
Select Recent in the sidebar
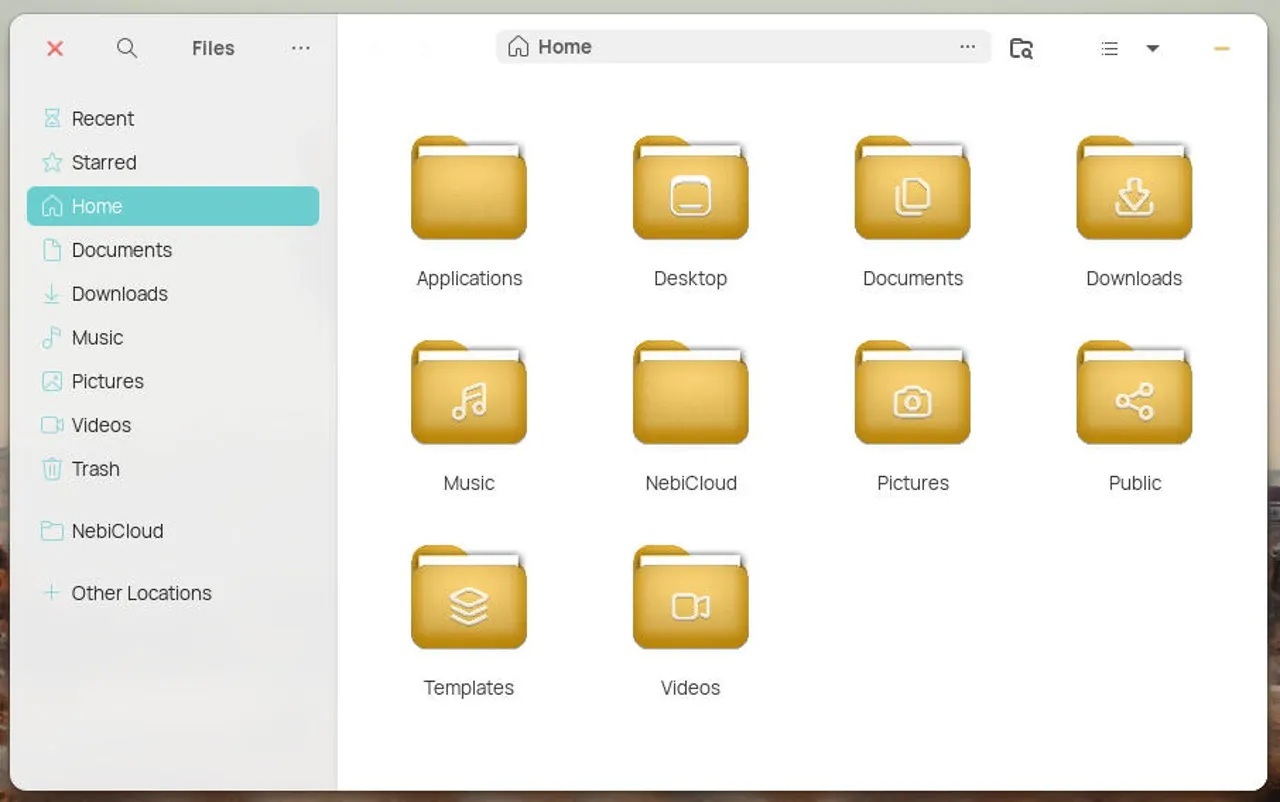click(x=102, y=118)
